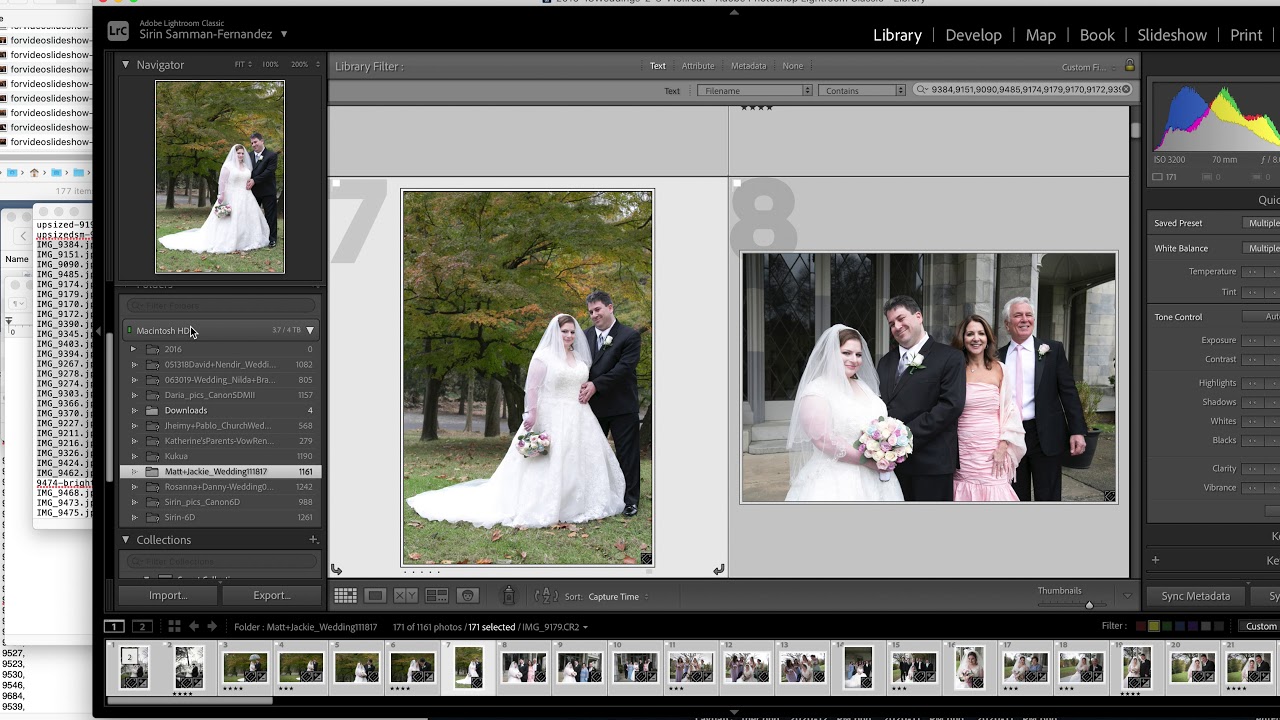Select Metadata in Library Filter bar
The height and width of the screenshot is (720, 1280).
click(748, 66)
